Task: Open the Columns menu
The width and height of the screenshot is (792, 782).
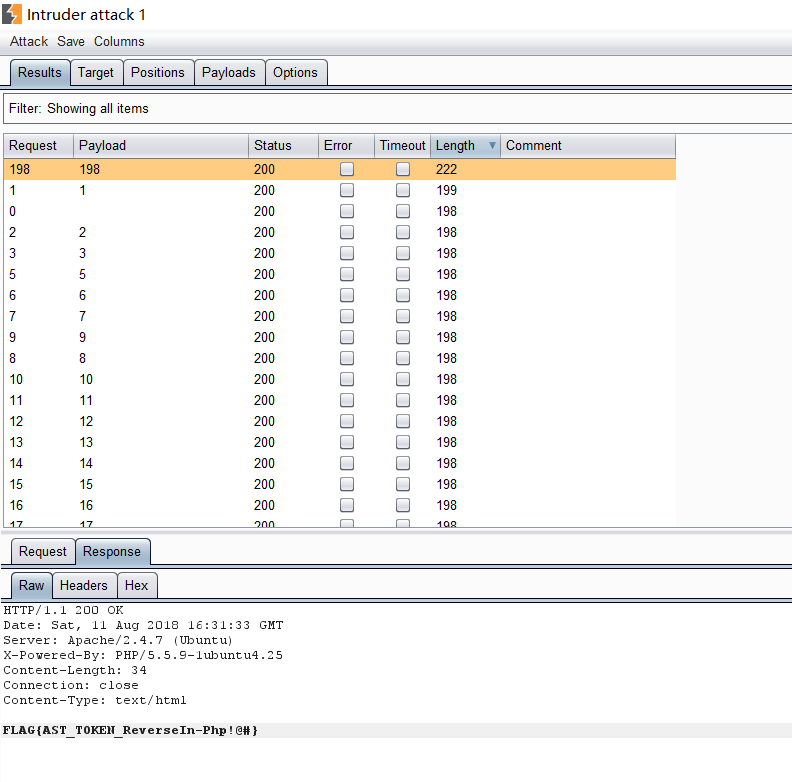Action: point(119,41)
